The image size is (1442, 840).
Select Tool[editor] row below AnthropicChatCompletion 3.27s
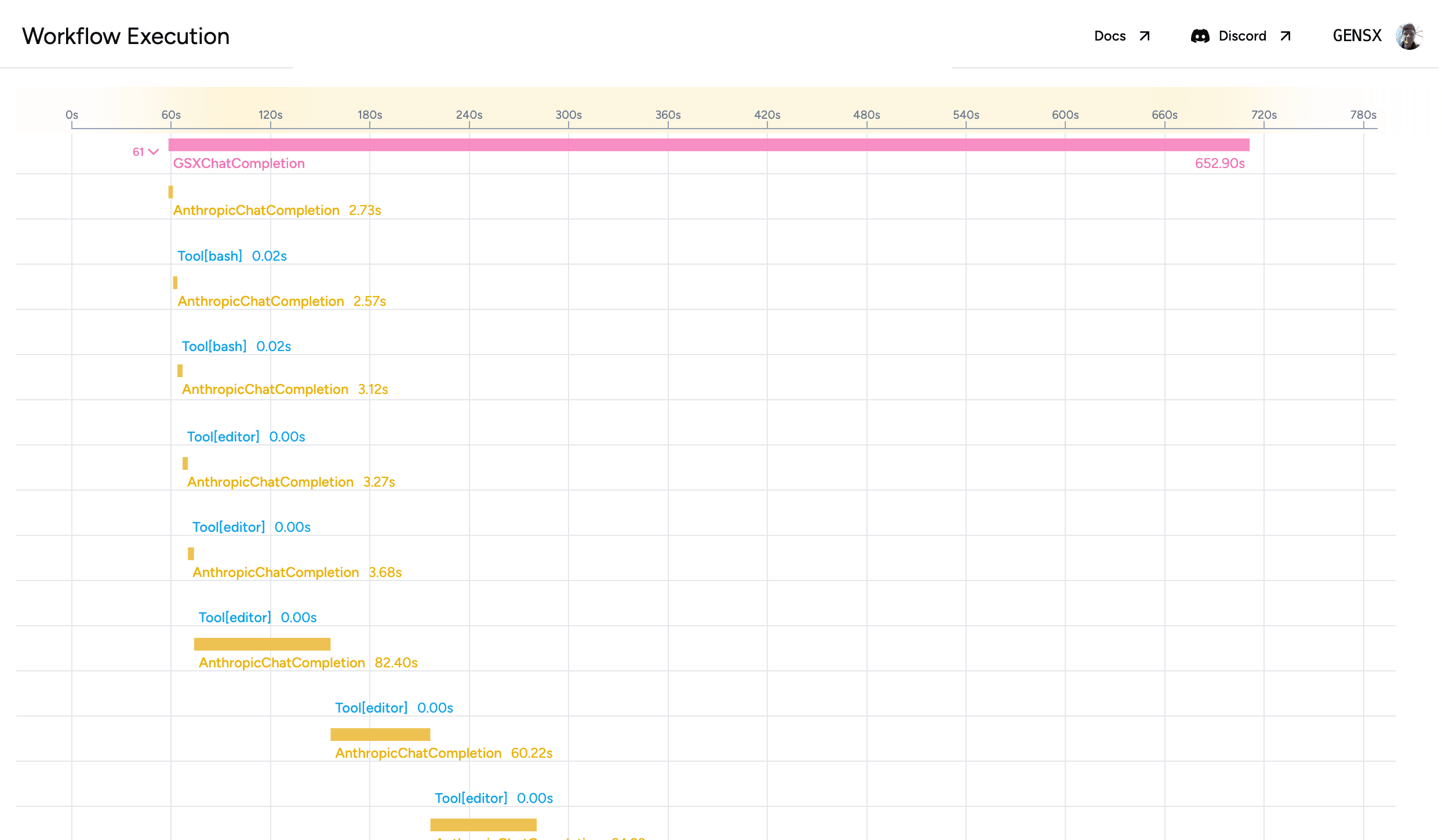click(x=252, y=527)
